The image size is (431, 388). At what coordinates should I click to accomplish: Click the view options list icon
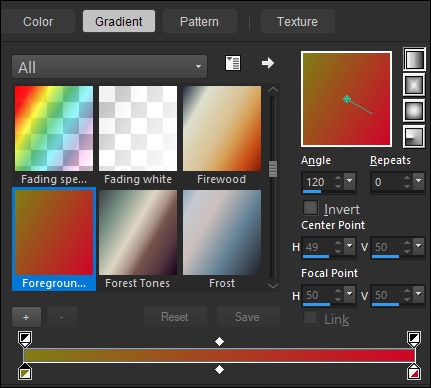233,63
